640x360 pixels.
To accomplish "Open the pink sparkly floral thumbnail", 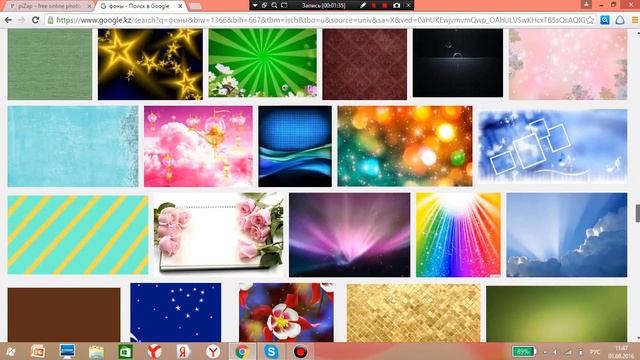I will click(x=568, y=64).
